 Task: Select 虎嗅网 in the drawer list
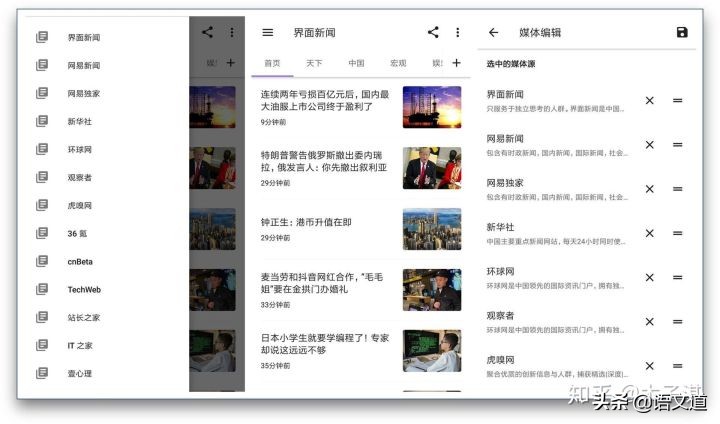click(79, 206)
